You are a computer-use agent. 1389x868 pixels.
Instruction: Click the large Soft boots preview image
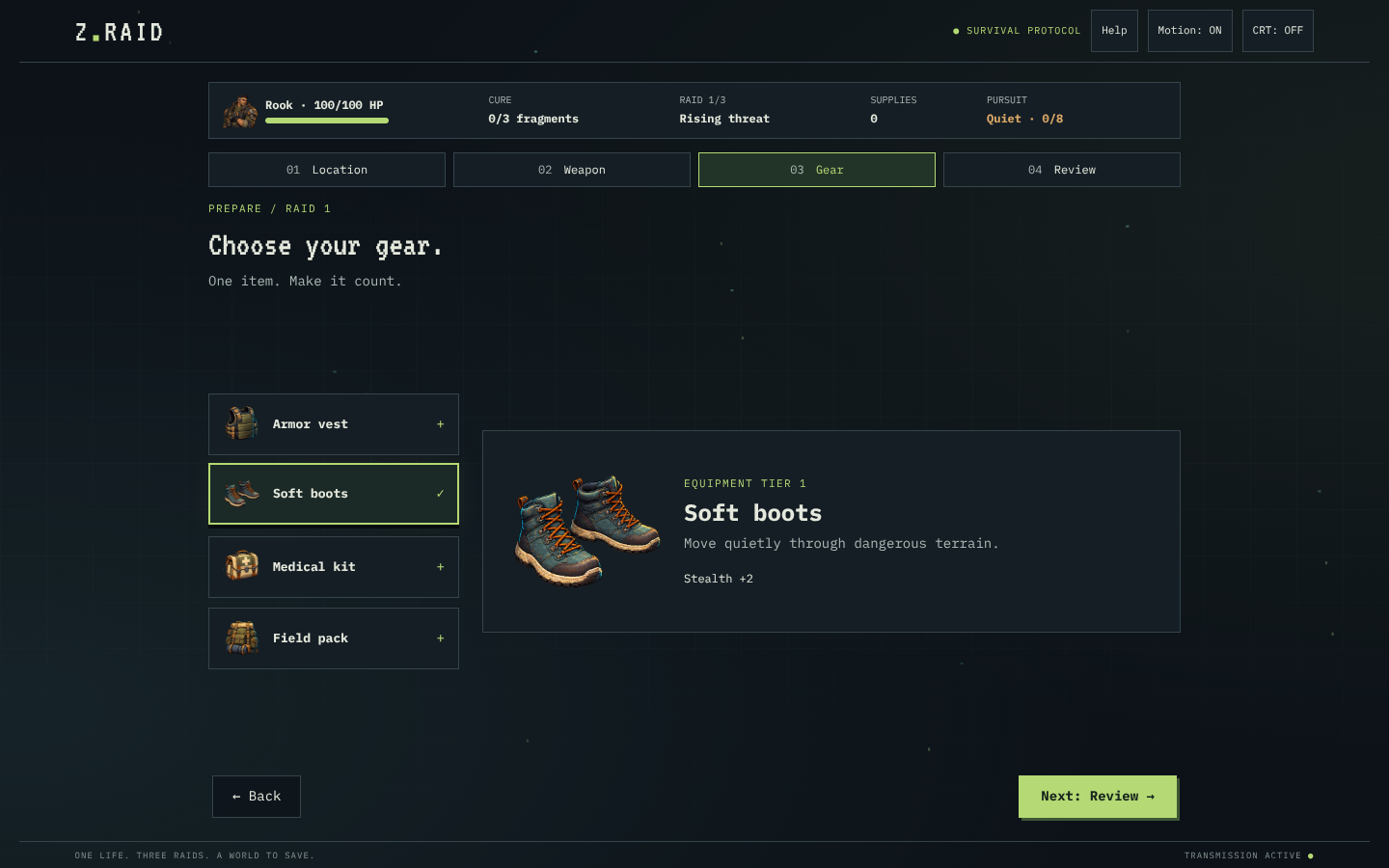[x=586, y=529]
